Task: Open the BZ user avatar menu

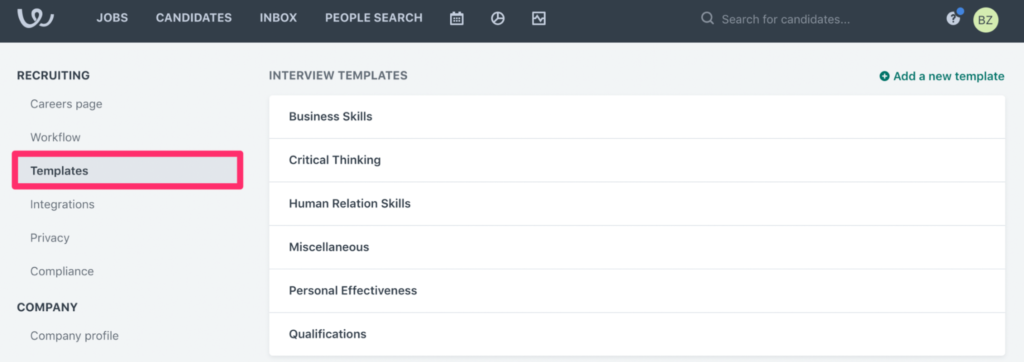Action: 985,20
